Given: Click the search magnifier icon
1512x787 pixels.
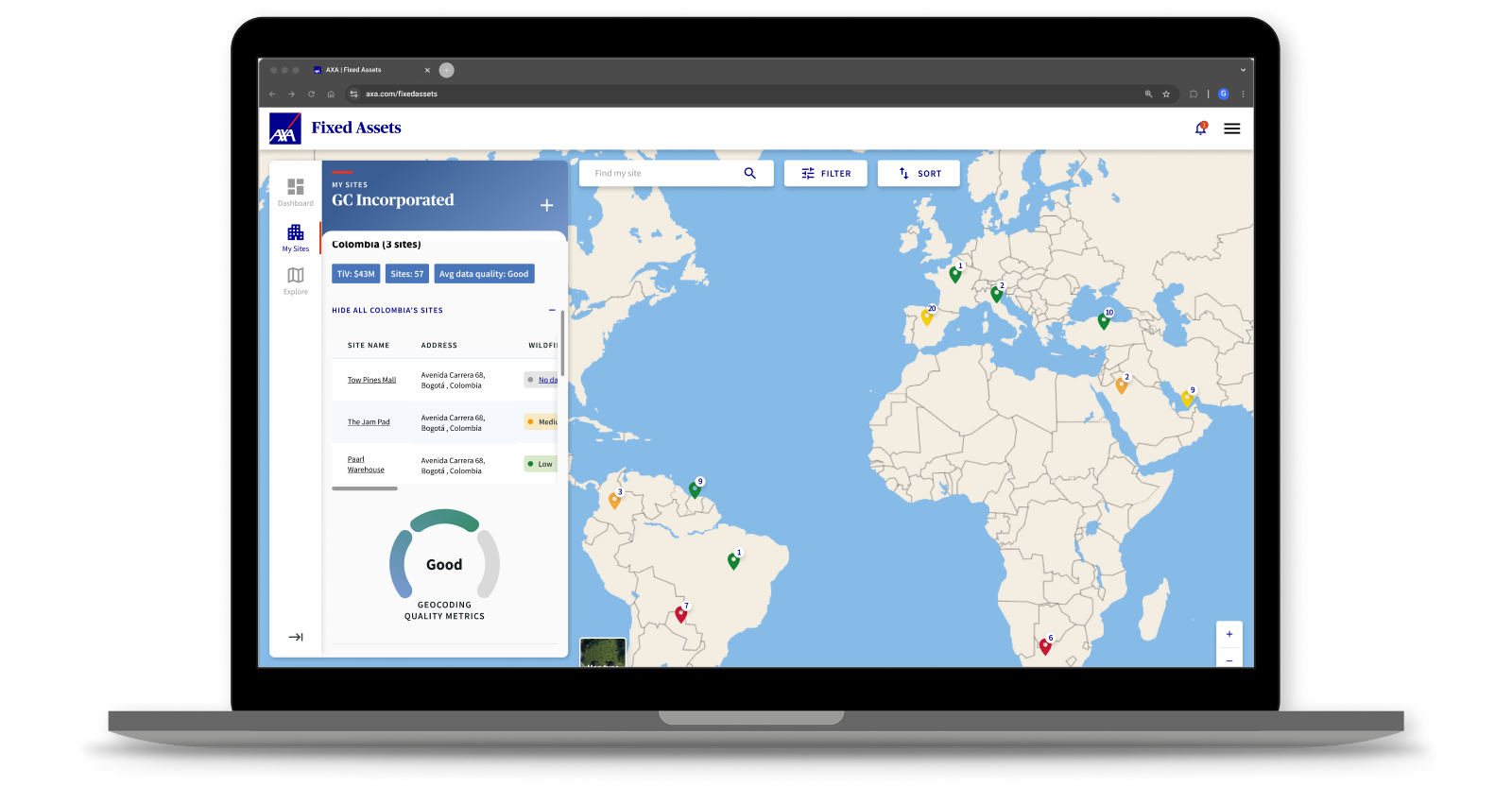Looking at the screenshot, I should (749, 173).
